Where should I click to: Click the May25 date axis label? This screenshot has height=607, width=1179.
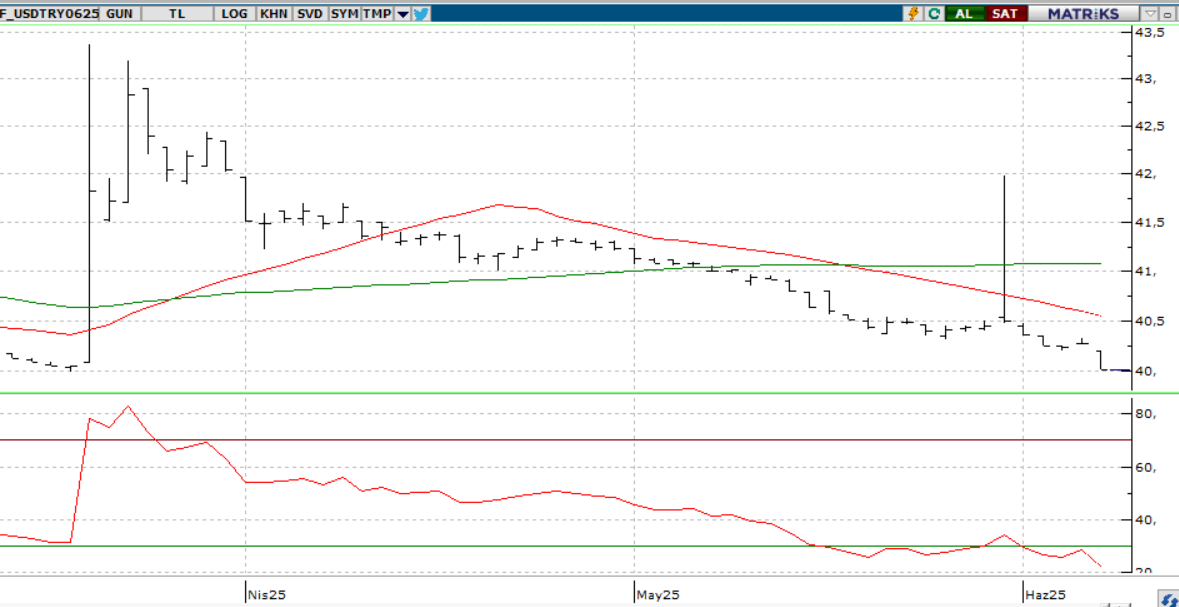click(658, 595)
